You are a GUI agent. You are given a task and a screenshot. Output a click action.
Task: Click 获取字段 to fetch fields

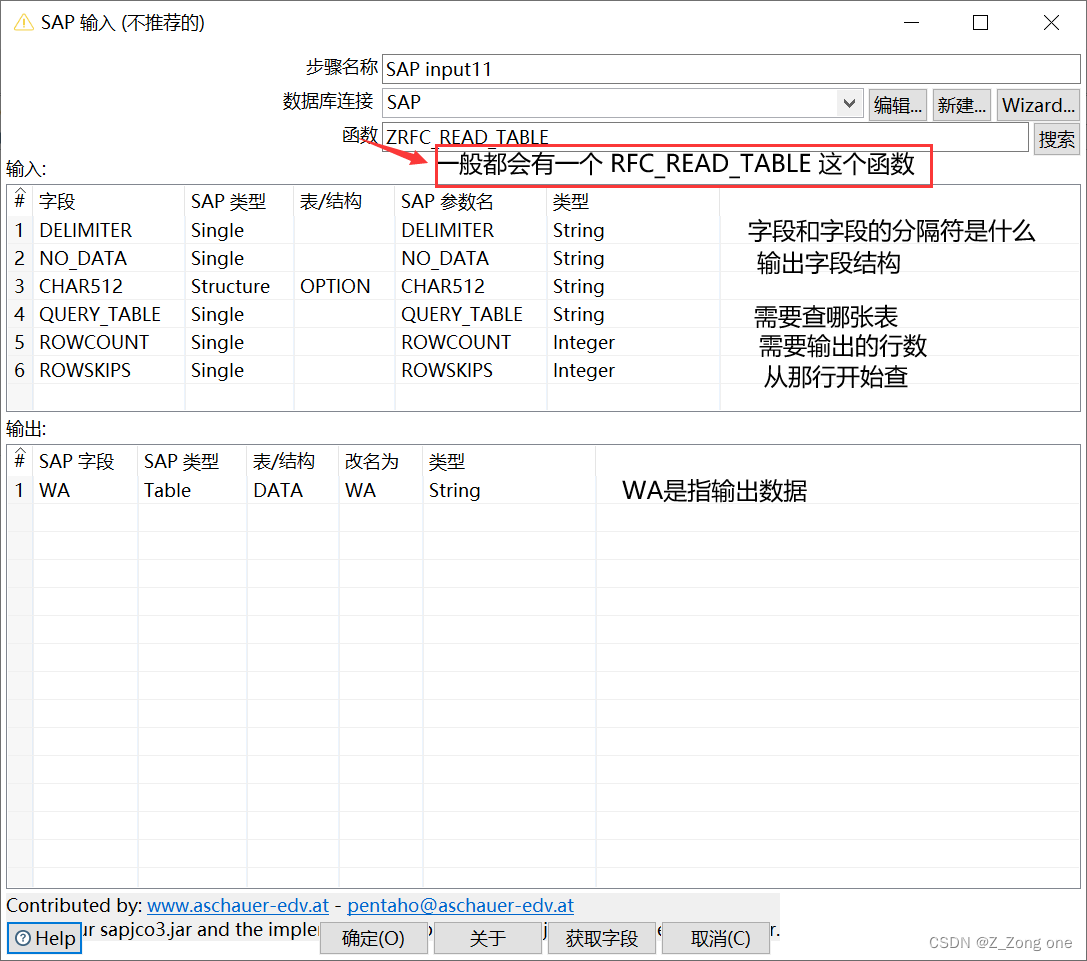pyautogui.click(x=601, y=938)
